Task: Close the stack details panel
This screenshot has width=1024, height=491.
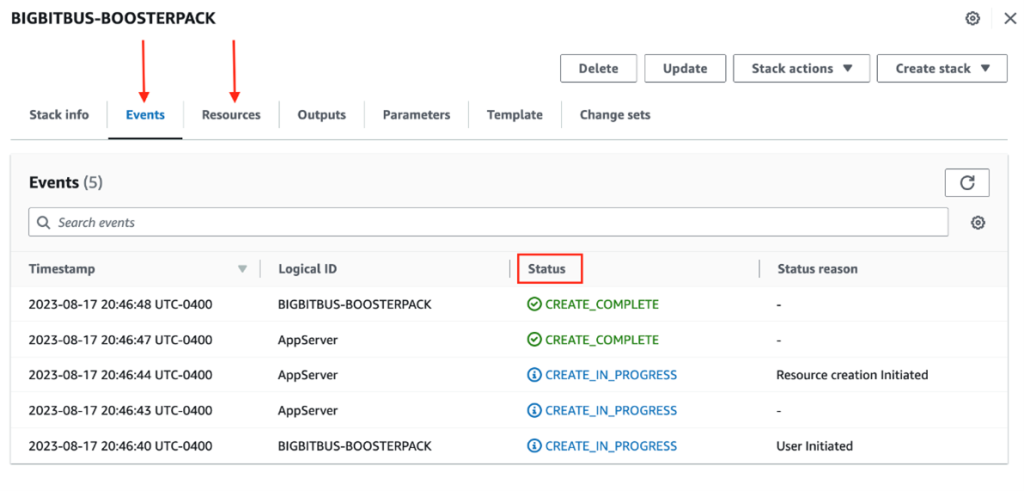Action: [x=1009, y=19]
